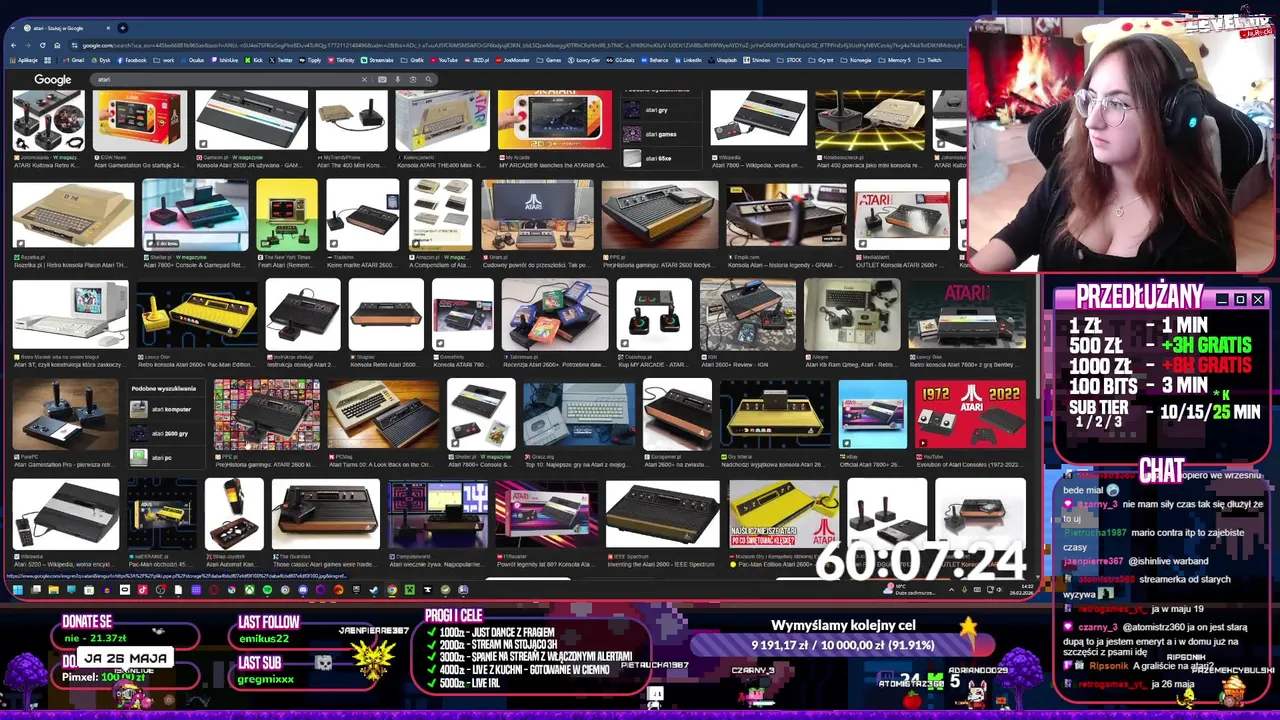Viewport: 1280px width, 720px height.
Task: Open the Grafik bookmarks folder
Action: (x=412, y=60)
